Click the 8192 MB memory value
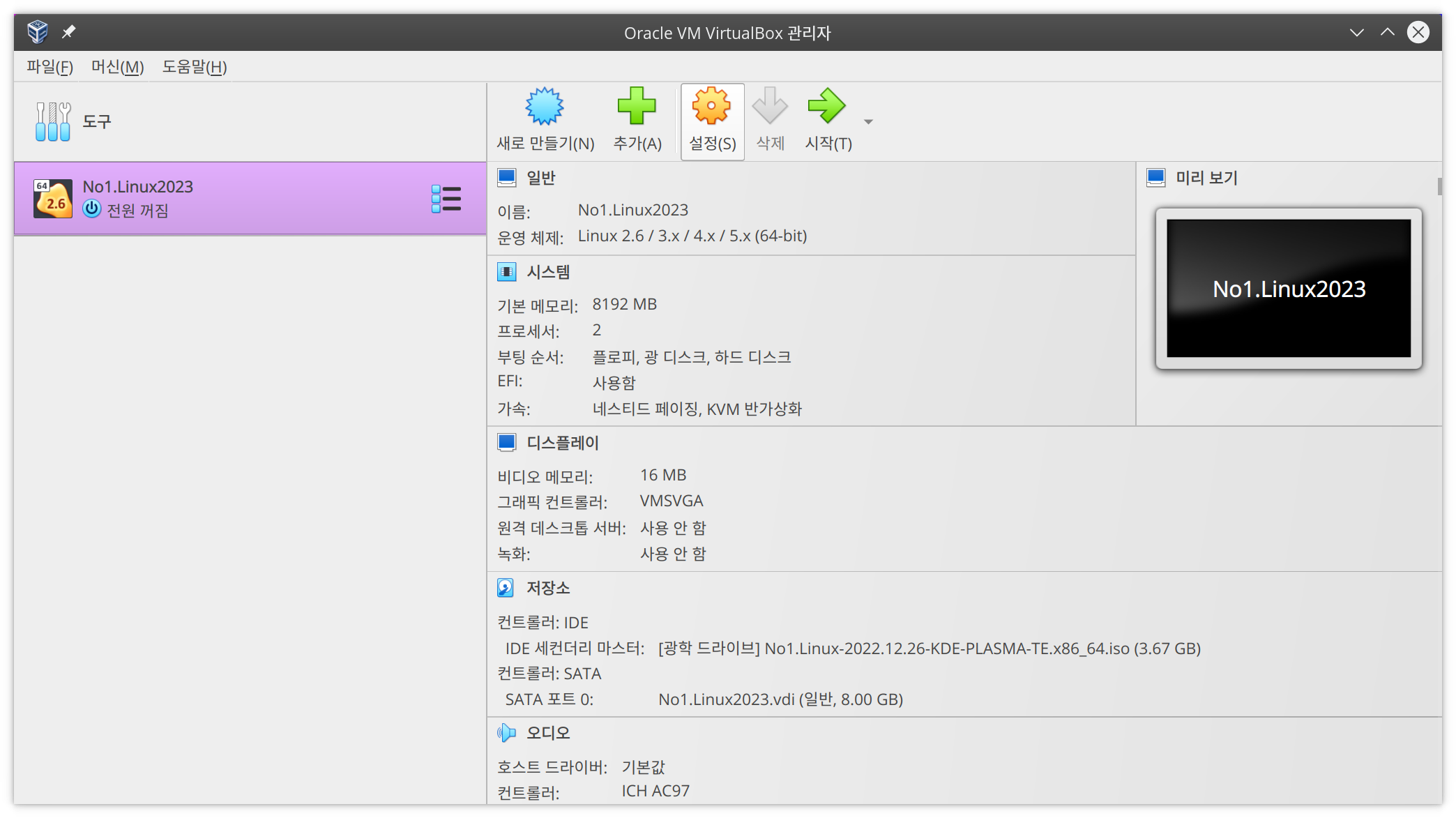Screen dimensions: 1456x818 [625, 305]
